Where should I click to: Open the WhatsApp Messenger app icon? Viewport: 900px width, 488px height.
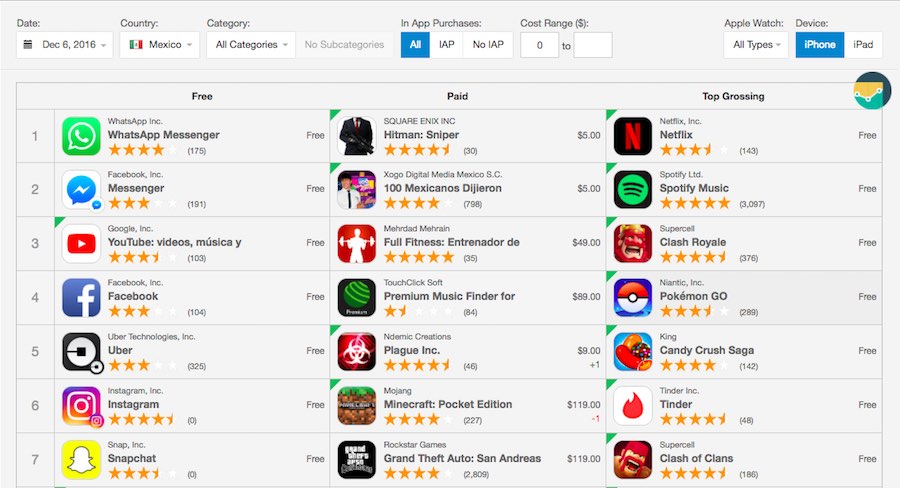point(81,136)
